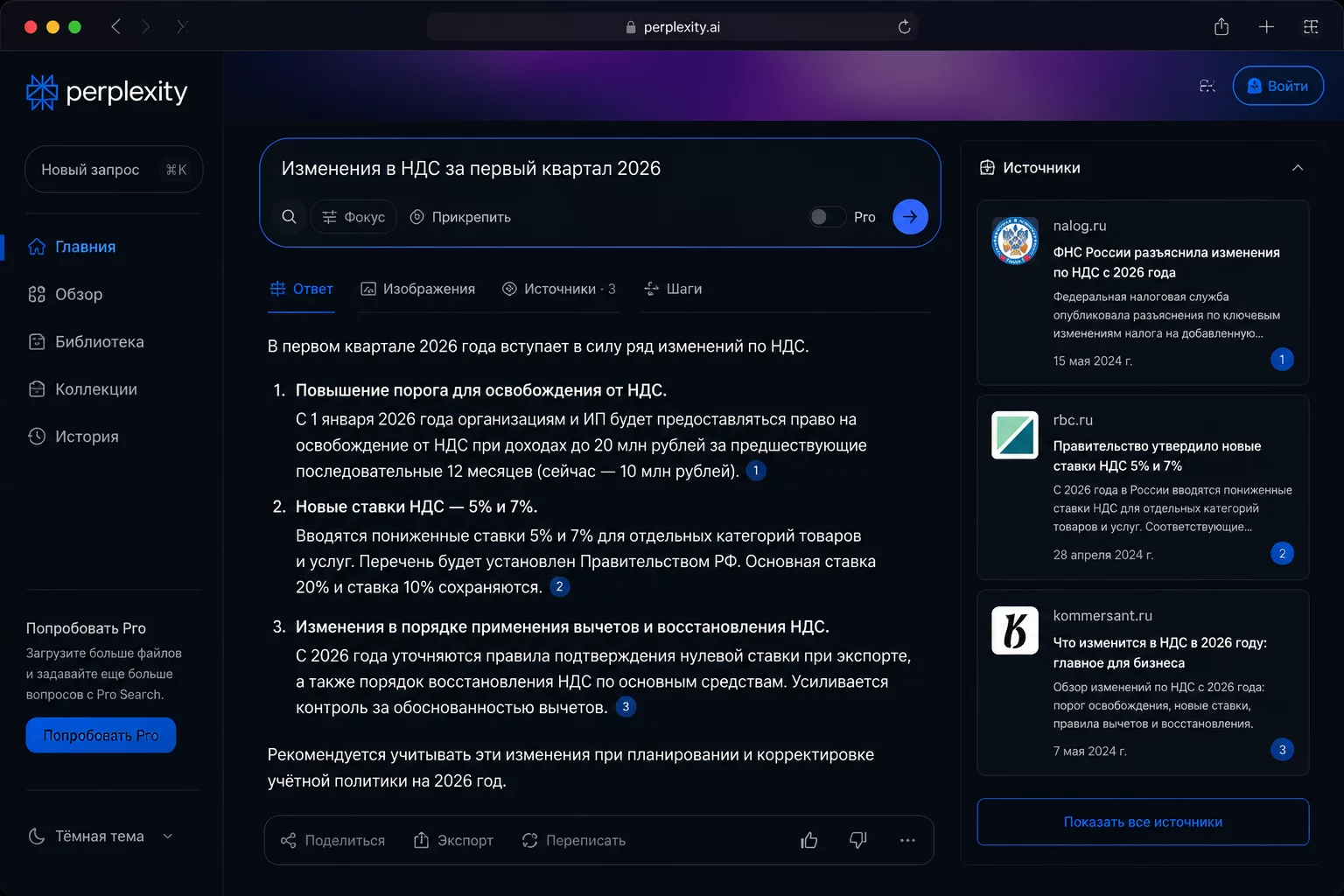Viewport: 1344px width, 896px height.
Task: Open the article 'Правительство утвердило новые ставки'
Action: 1157,456
